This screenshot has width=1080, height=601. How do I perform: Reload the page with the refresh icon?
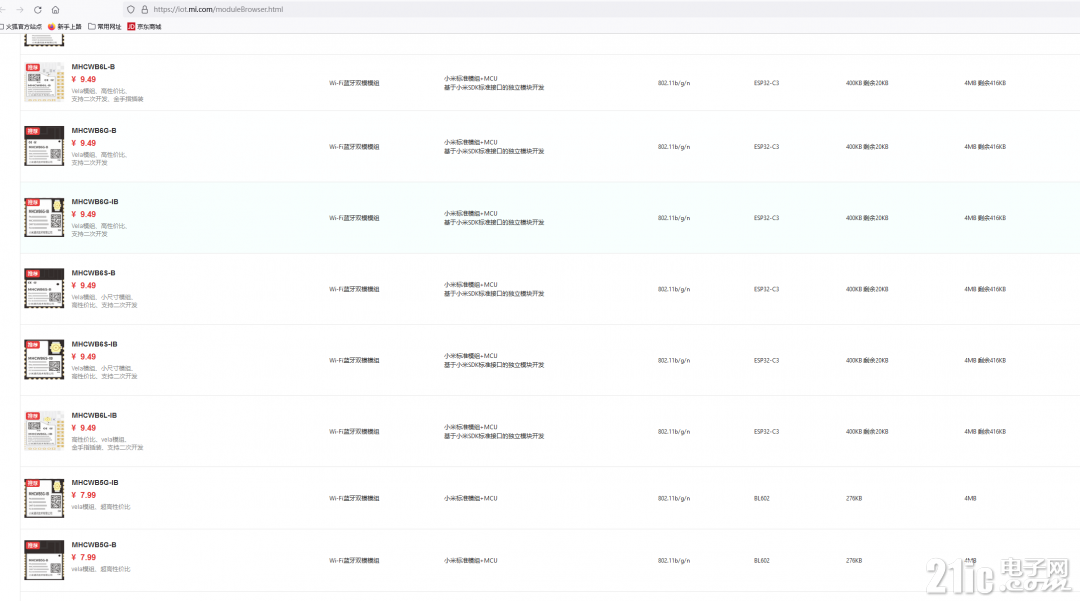tap(38, 10)
